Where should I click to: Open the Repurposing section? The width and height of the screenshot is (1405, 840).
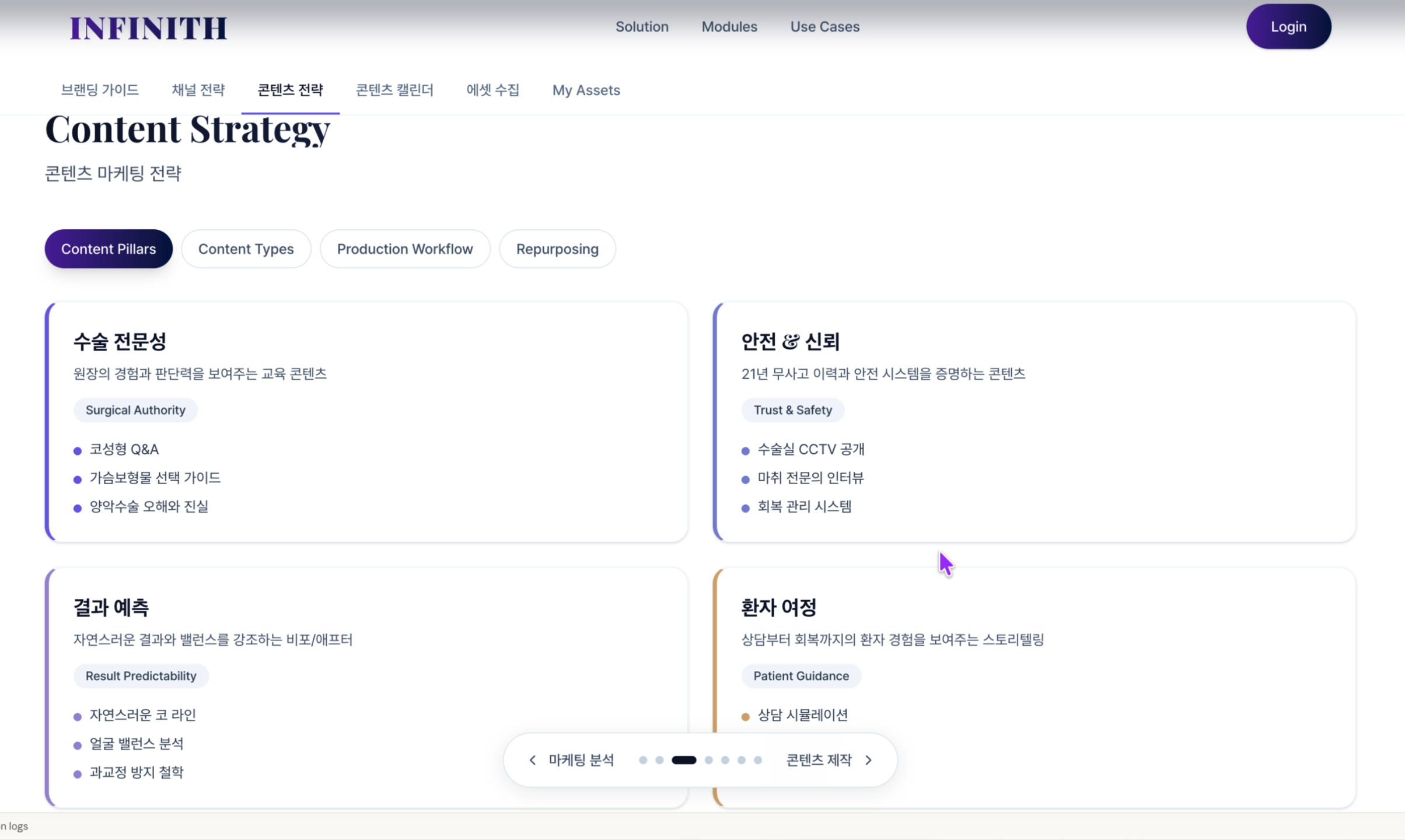coord(557,249)
